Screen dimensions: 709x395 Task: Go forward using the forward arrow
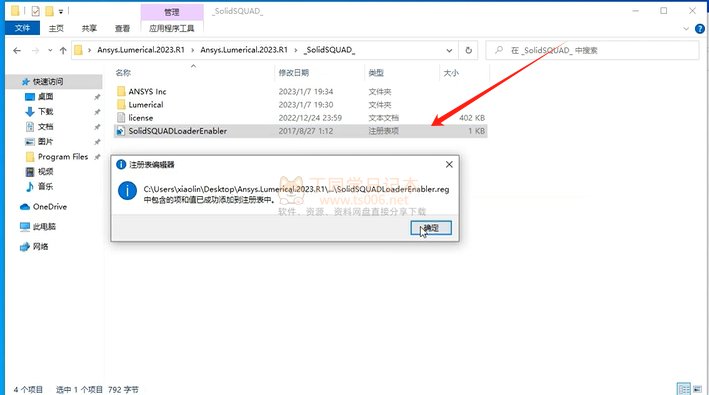pos(35,50)
